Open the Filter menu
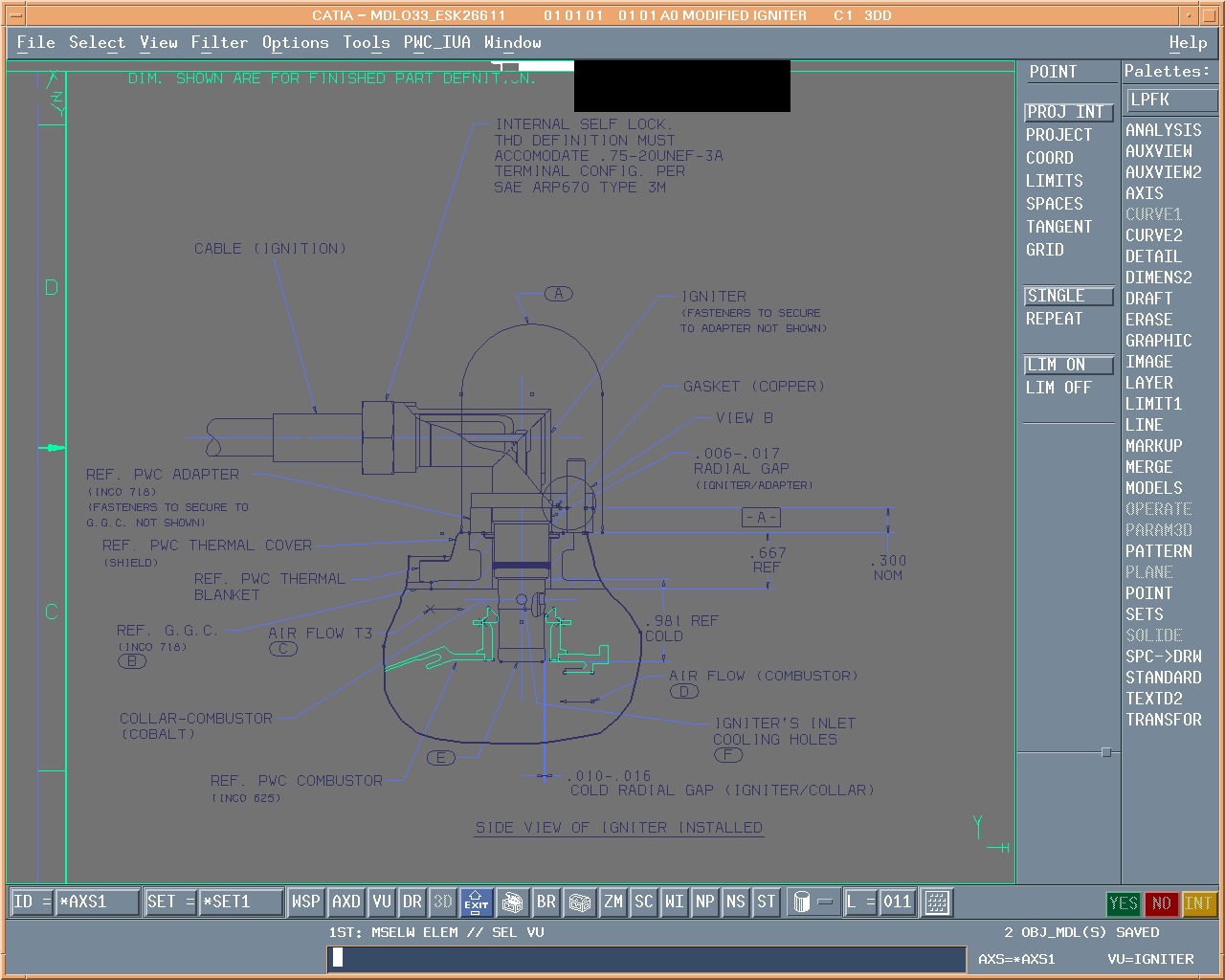Viewport: 1225px width, 980px height. (219, 42)
